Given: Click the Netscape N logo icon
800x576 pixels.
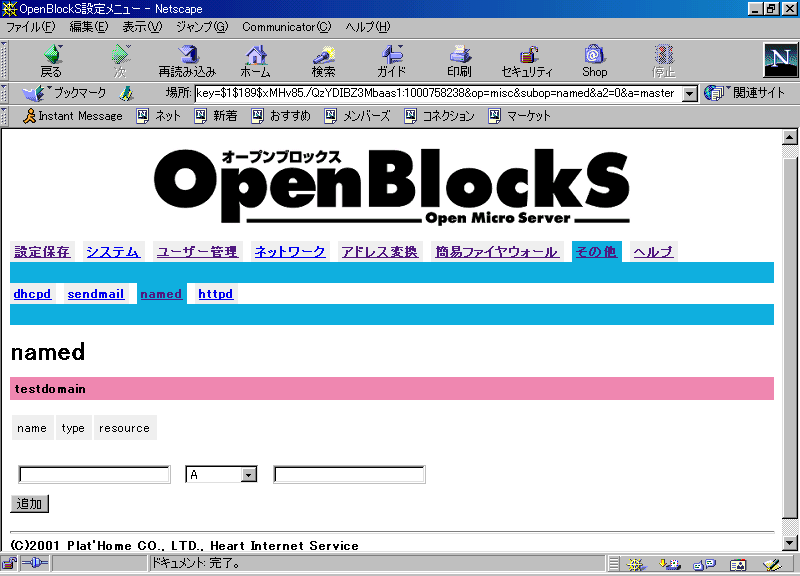Looking at the screenshot, I should 781,60.
